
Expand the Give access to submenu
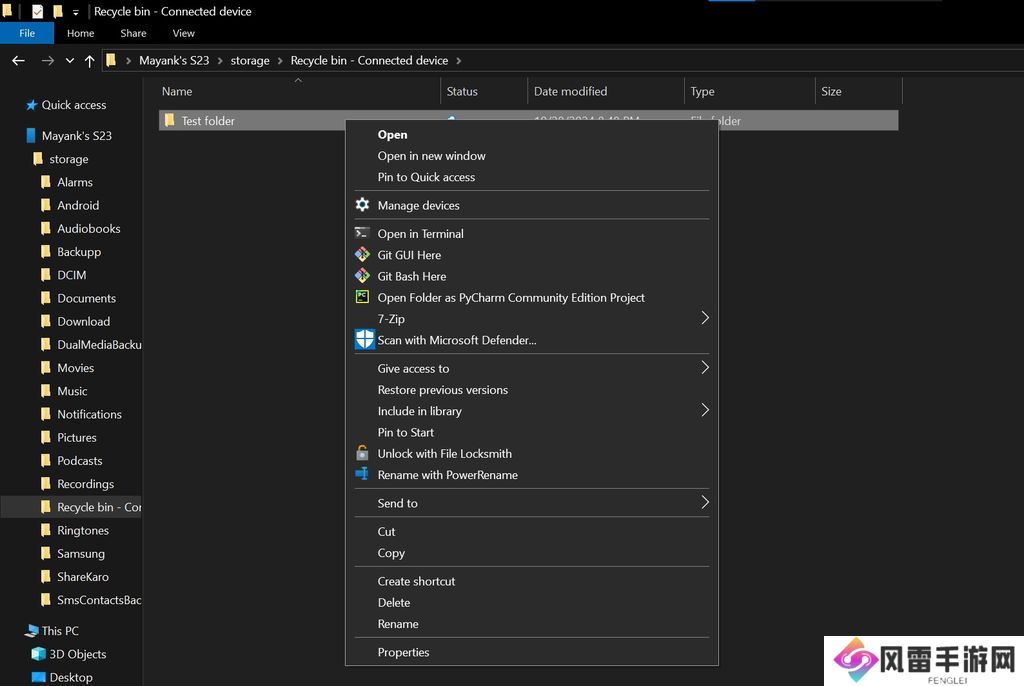point(704,368)
